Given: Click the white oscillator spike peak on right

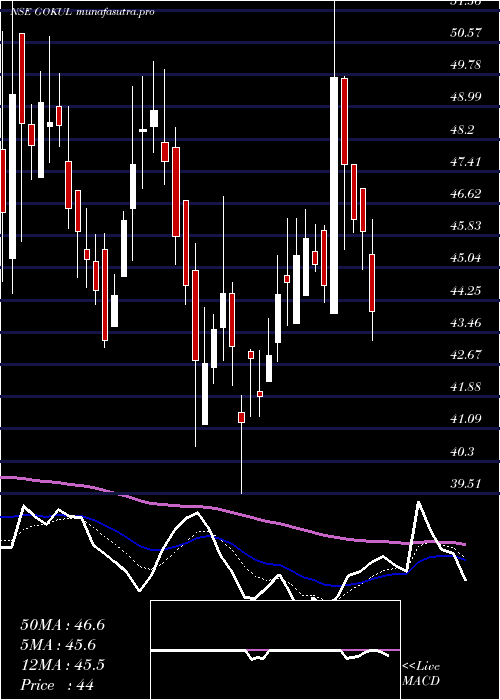Looking at the screenshot, I should 419,503.
